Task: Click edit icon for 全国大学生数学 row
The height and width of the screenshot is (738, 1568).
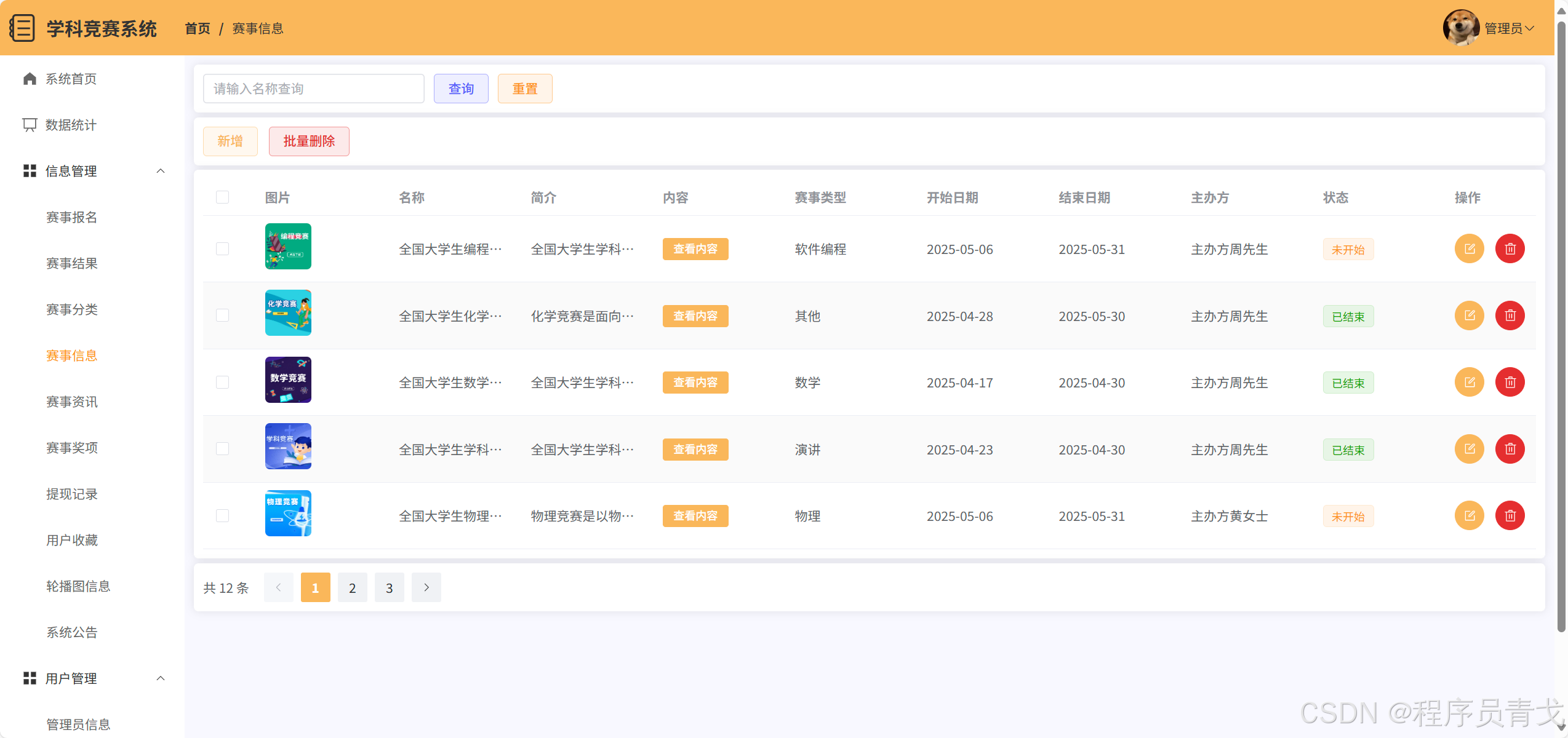Action: click(x=1469, y=383)
